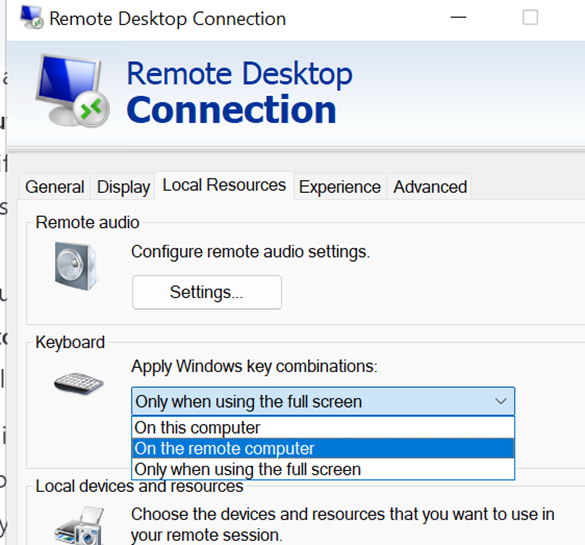
Task: Go to the Experience tab
Action: (340, 187)
